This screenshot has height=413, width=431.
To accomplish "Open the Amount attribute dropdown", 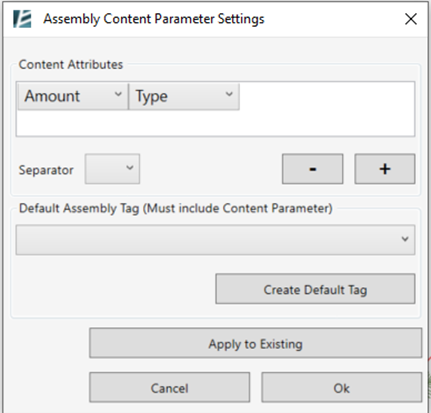I will tap(73, 96).
